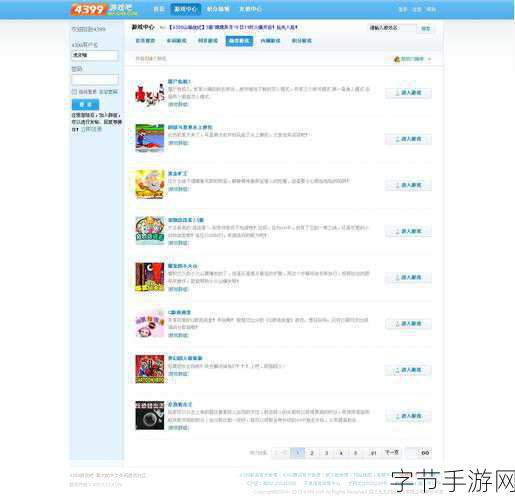Select the highlighted 游戏中心 navigation item
Viewport: 515px width, 500px height.
[186, 9]
